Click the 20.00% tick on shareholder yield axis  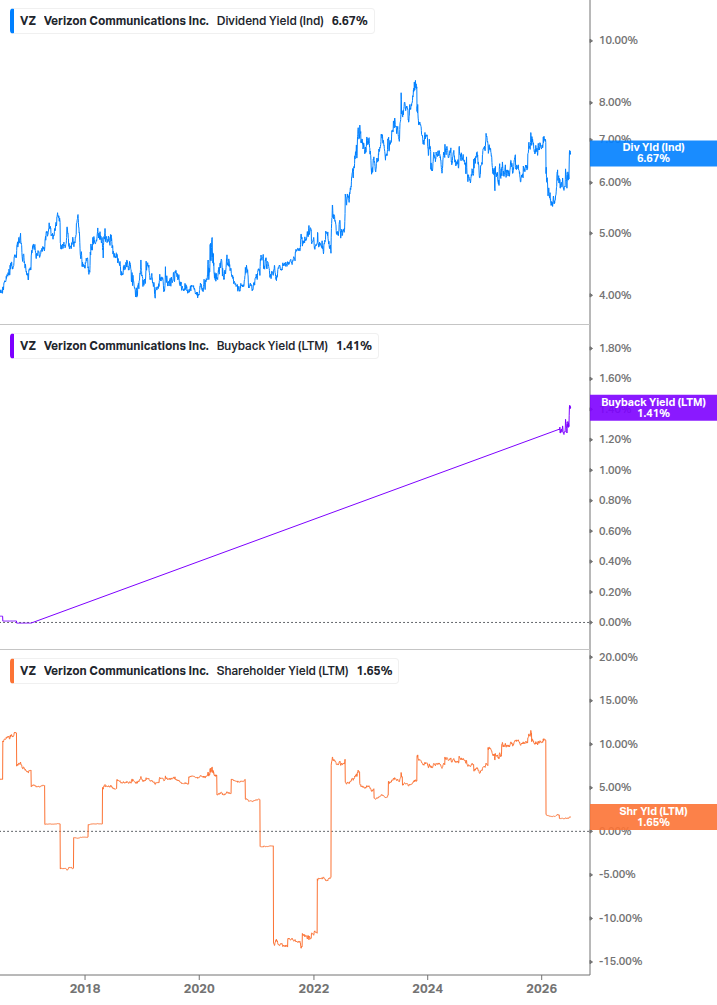click(x=618, y=658)
